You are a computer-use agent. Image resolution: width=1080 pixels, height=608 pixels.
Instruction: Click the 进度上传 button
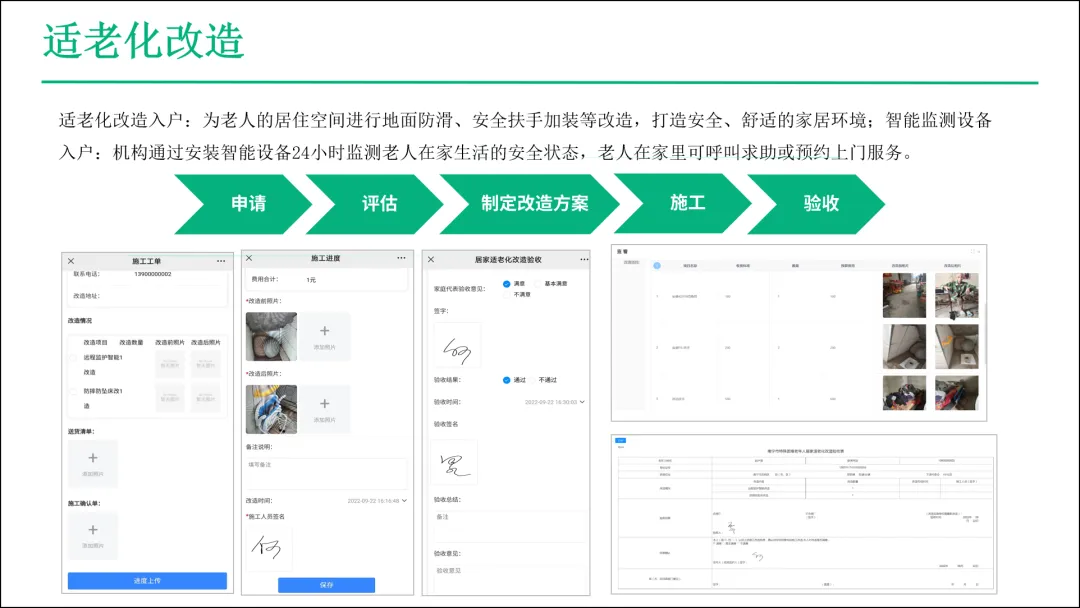[147, 580]
